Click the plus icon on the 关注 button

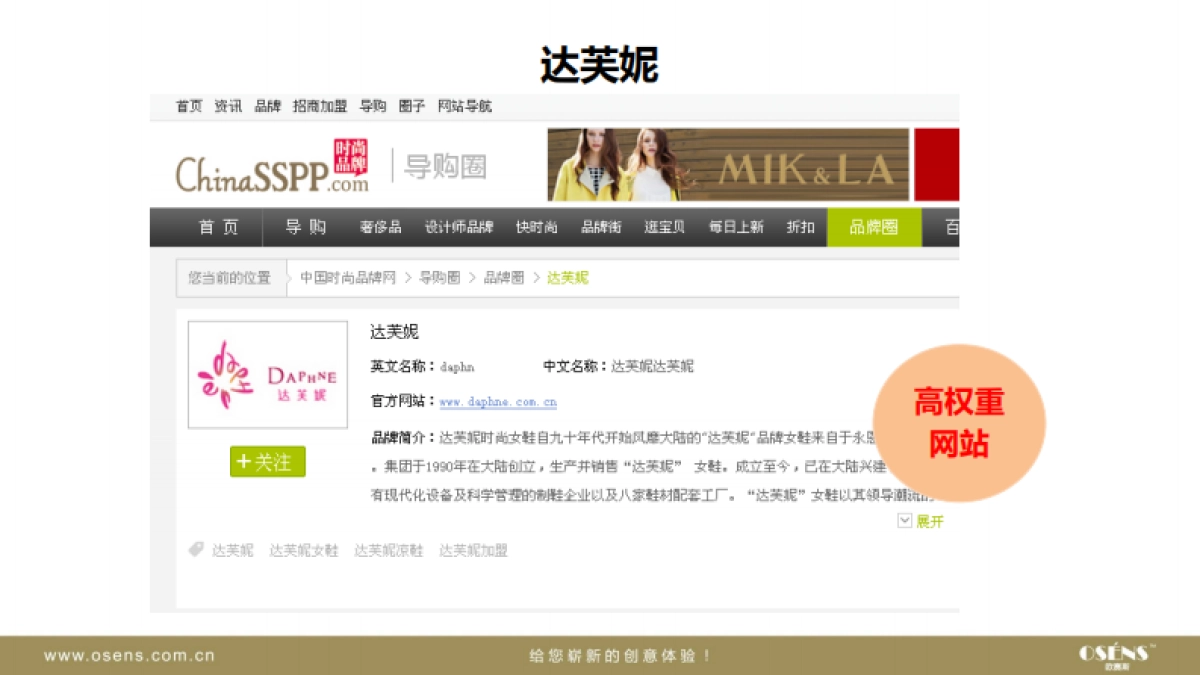[246, 462]
